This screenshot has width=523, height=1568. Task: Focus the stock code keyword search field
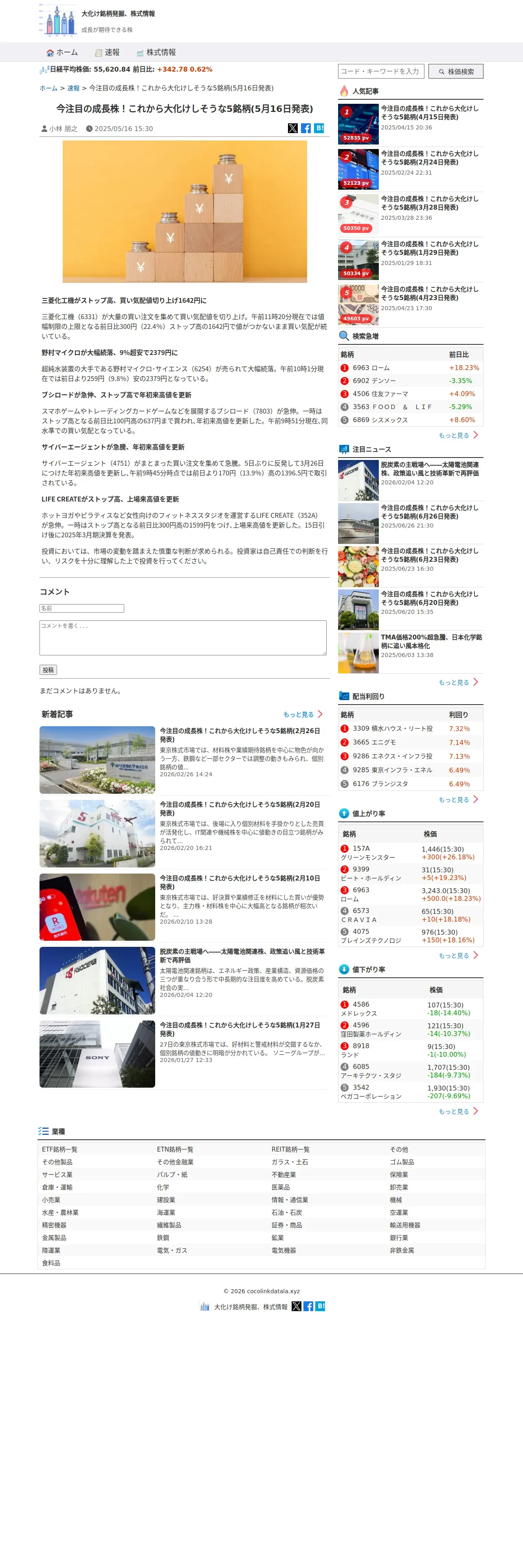380,71
